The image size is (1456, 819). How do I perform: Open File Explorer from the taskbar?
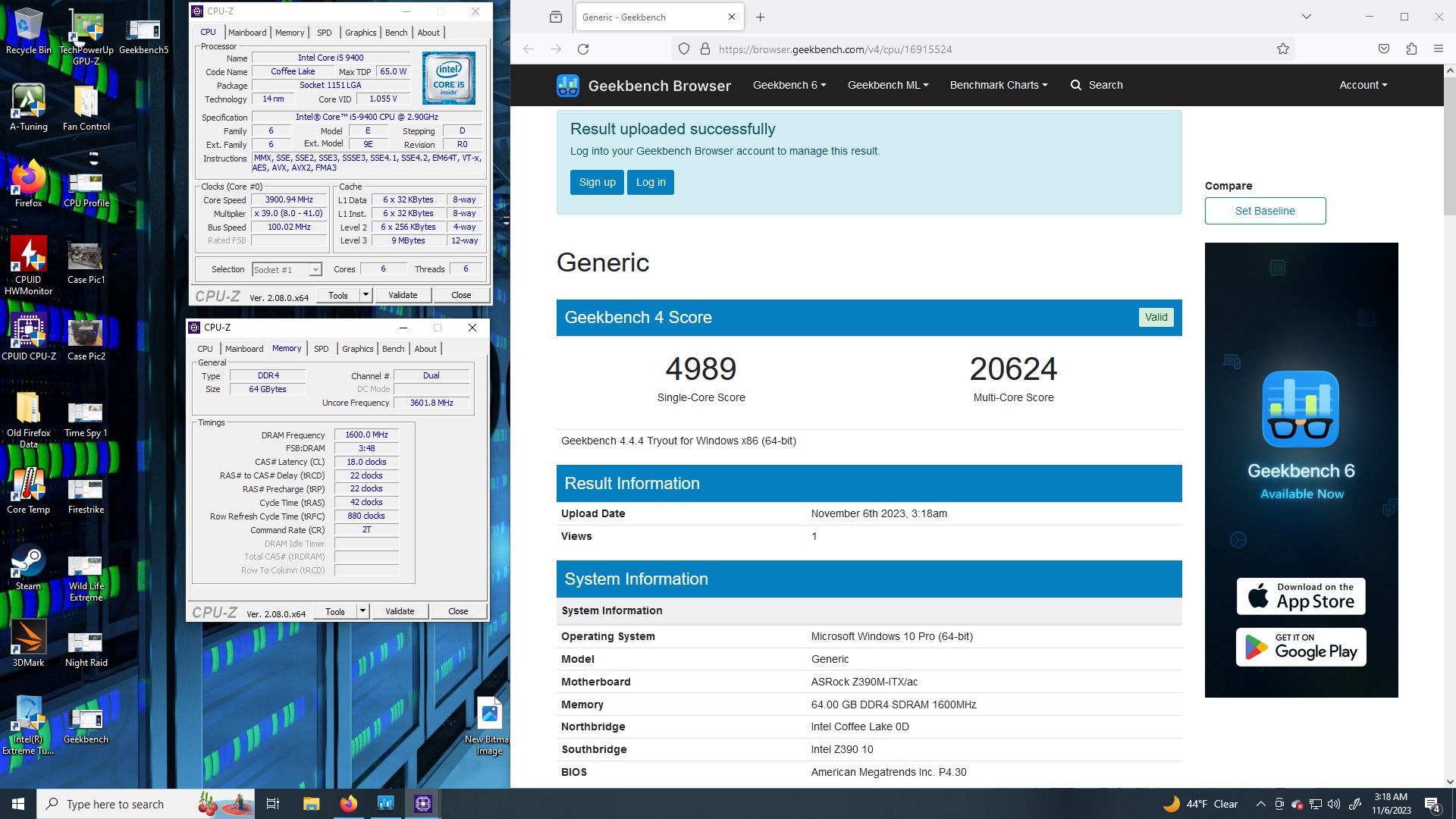coord(311,804)
